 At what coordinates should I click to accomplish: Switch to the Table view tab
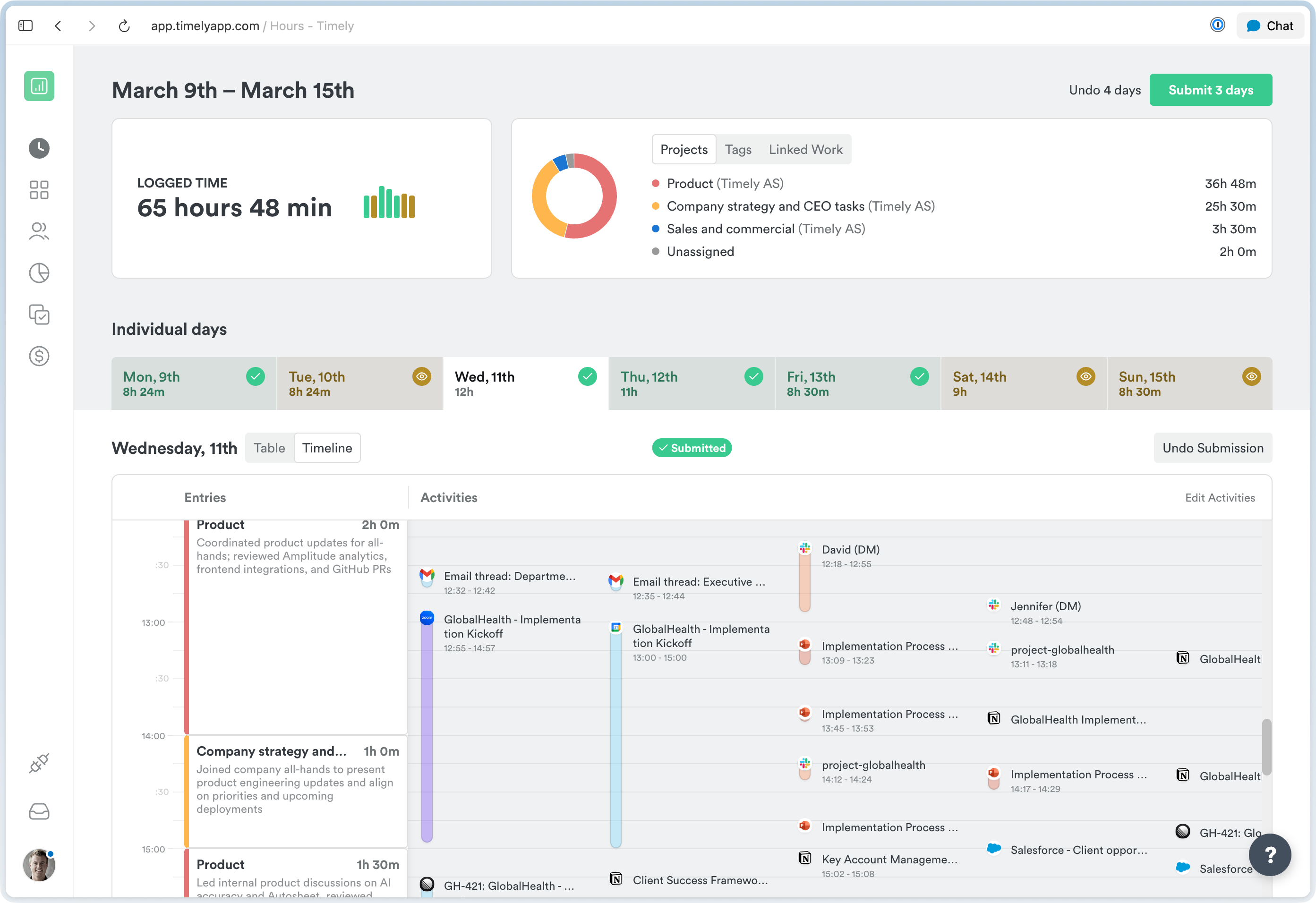click(269, 448)
